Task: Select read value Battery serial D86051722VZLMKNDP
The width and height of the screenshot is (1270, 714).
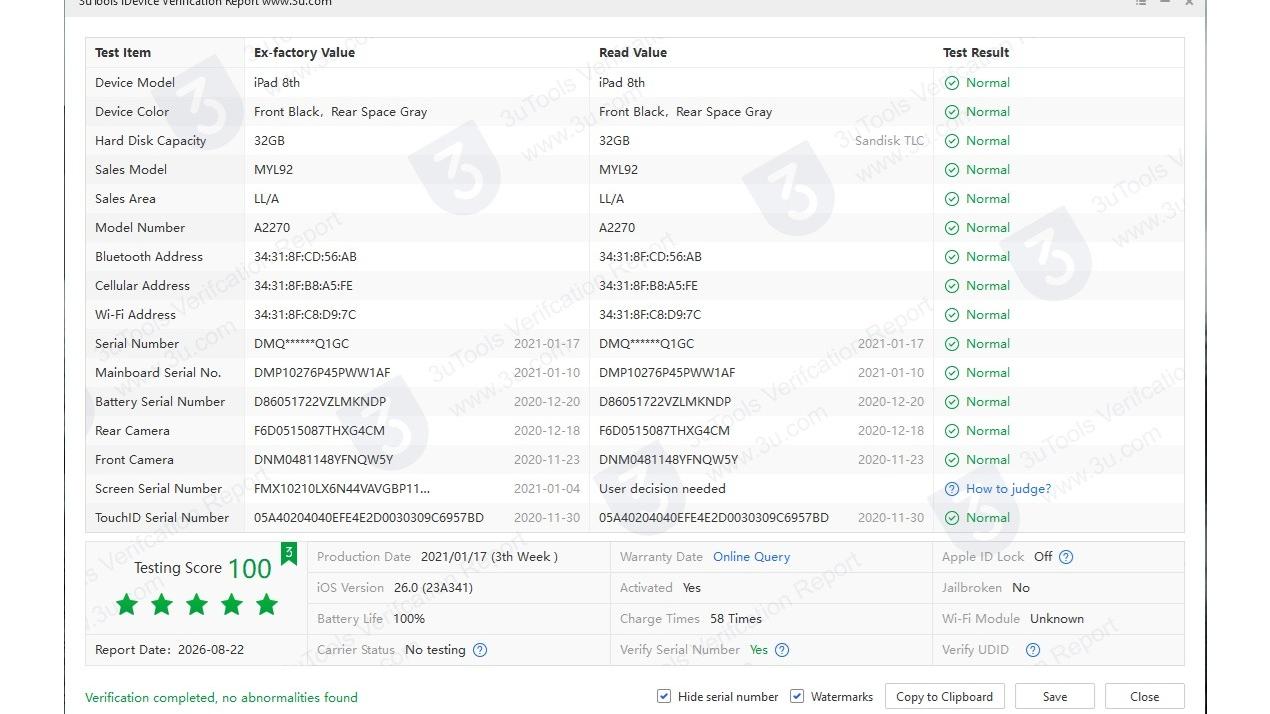Action: click(665, 402)
